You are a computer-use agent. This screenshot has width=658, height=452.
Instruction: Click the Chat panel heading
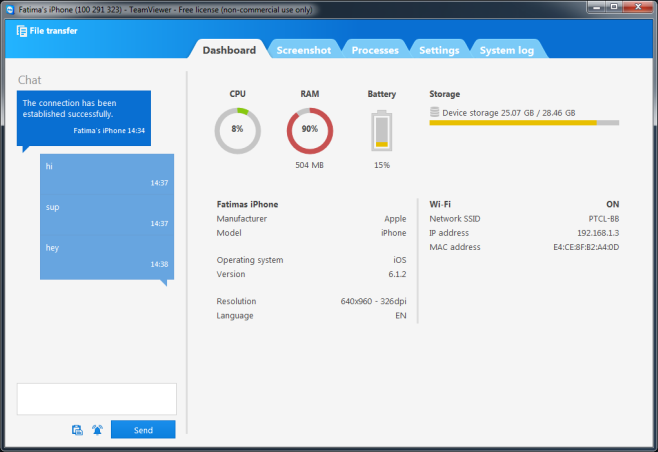pyautogui.click(x=29, y=80)
